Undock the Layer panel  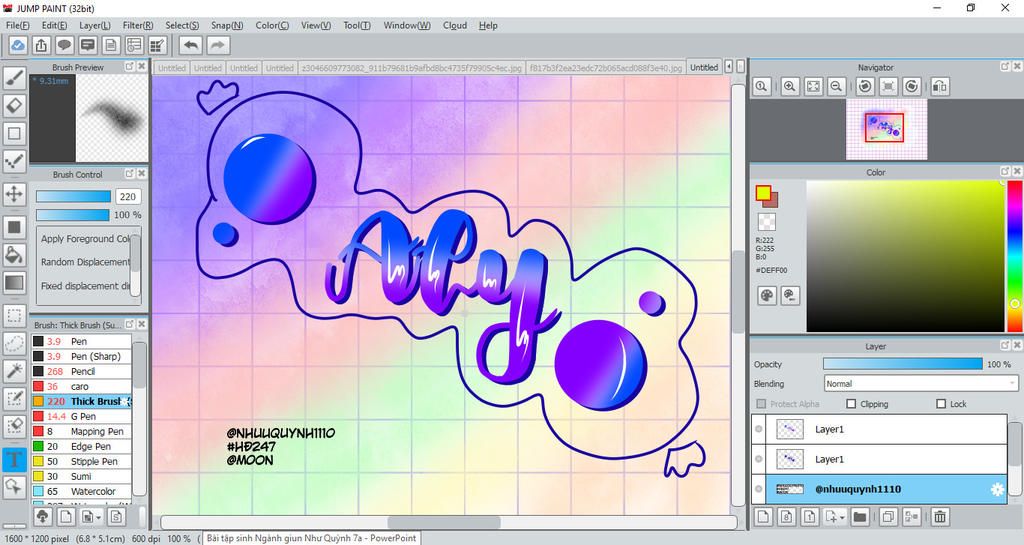tap(1005, 346)
